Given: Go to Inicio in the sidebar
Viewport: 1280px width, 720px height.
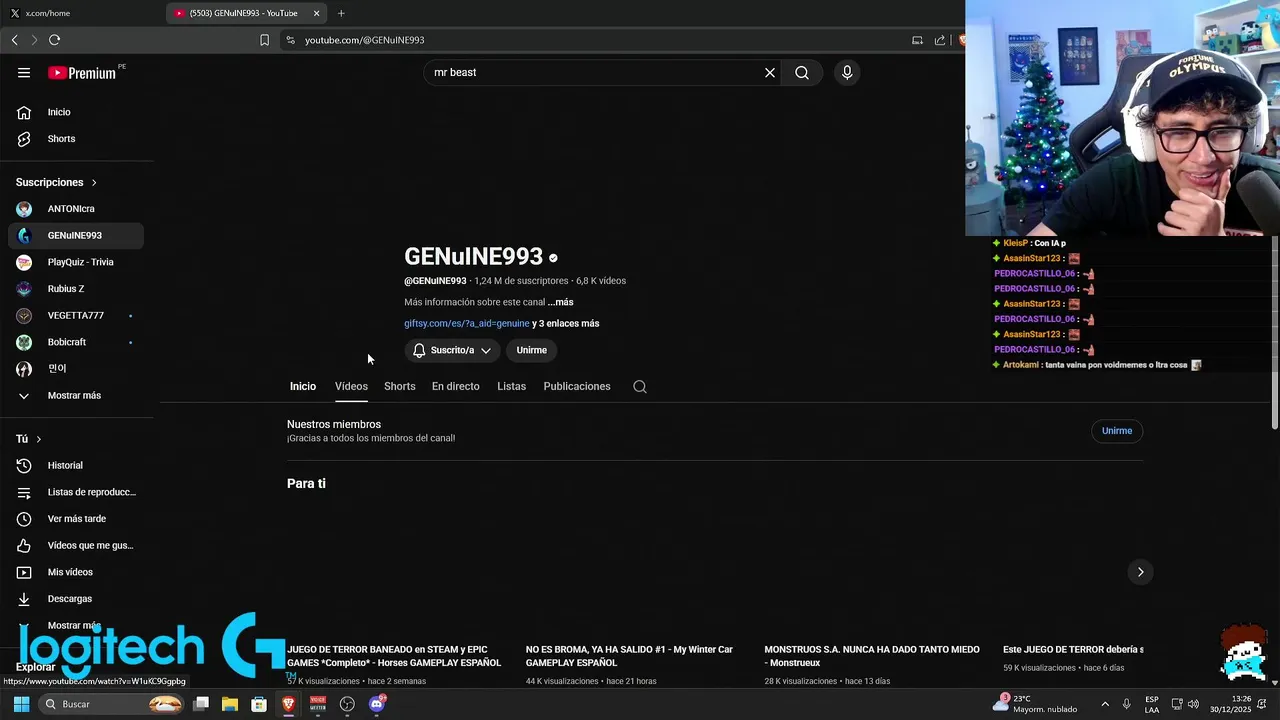Looking at the screenshot, I should (76, 113).
